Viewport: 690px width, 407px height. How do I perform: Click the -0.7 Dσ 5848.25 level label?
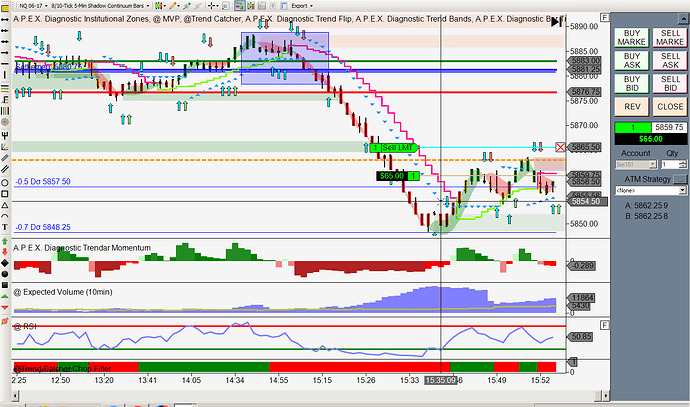click(x=43, y=227)
